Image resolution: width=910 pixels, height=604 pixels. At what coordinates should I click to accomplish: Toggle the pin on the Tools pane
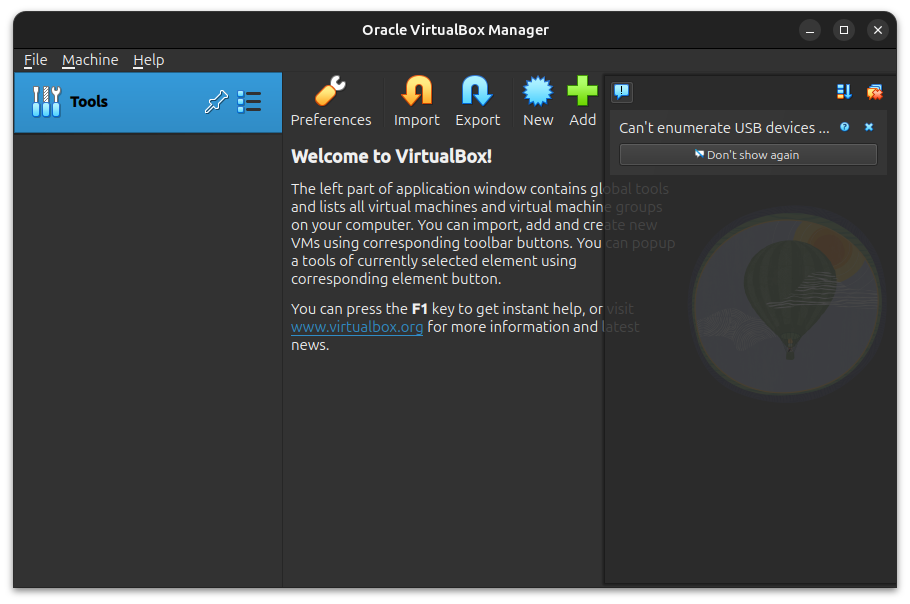(215, 101)
